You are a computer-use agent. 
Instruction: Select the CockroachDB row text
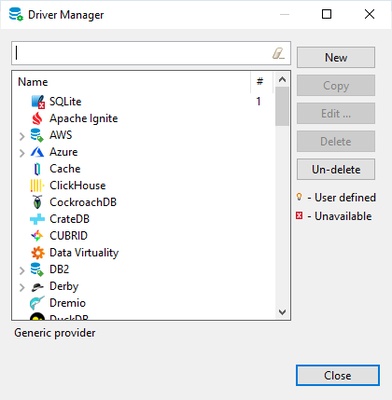coord(83,202)
